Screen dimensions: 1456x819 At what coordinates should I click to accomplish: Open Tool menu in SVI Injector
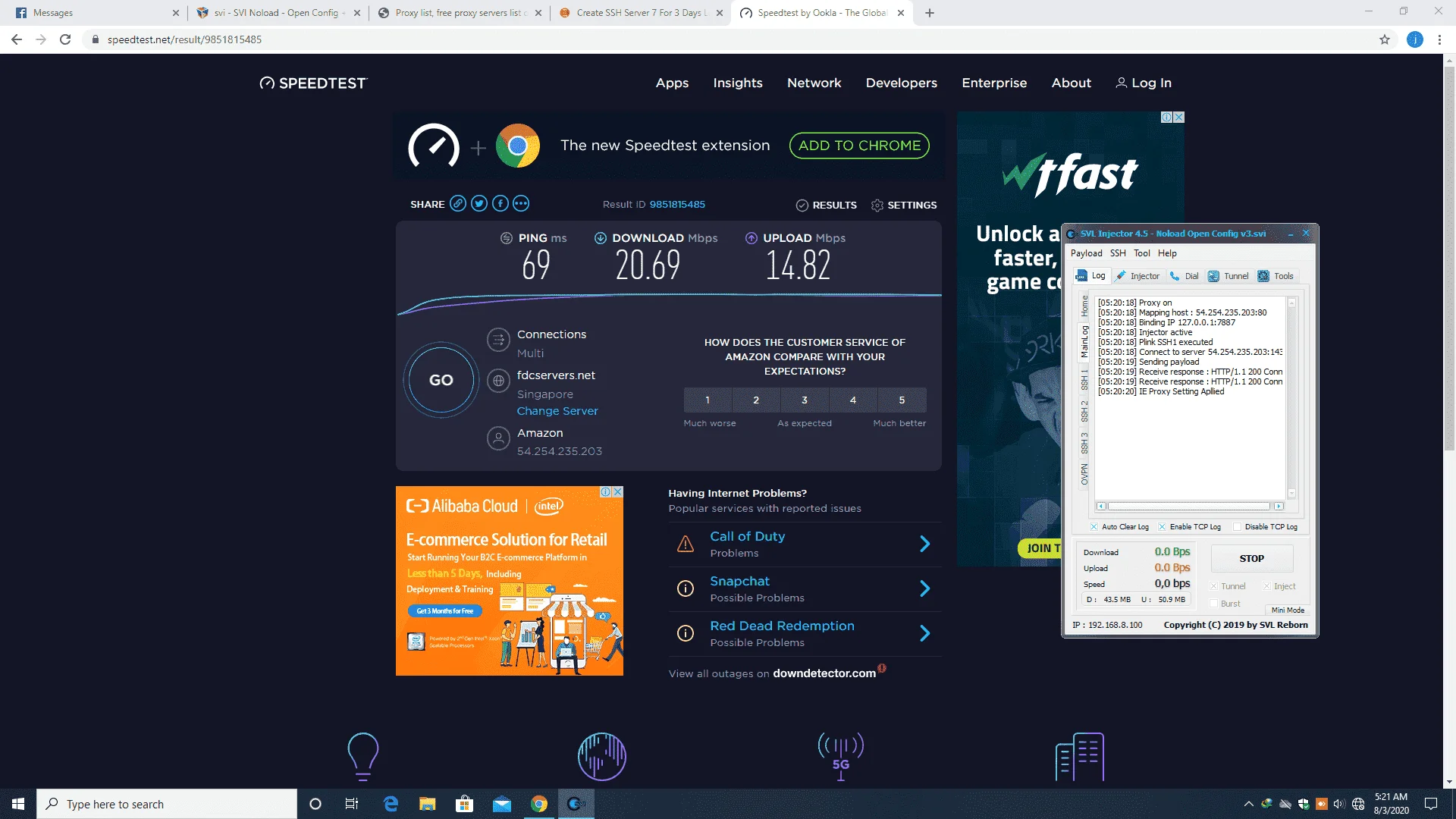point(1141,253)
